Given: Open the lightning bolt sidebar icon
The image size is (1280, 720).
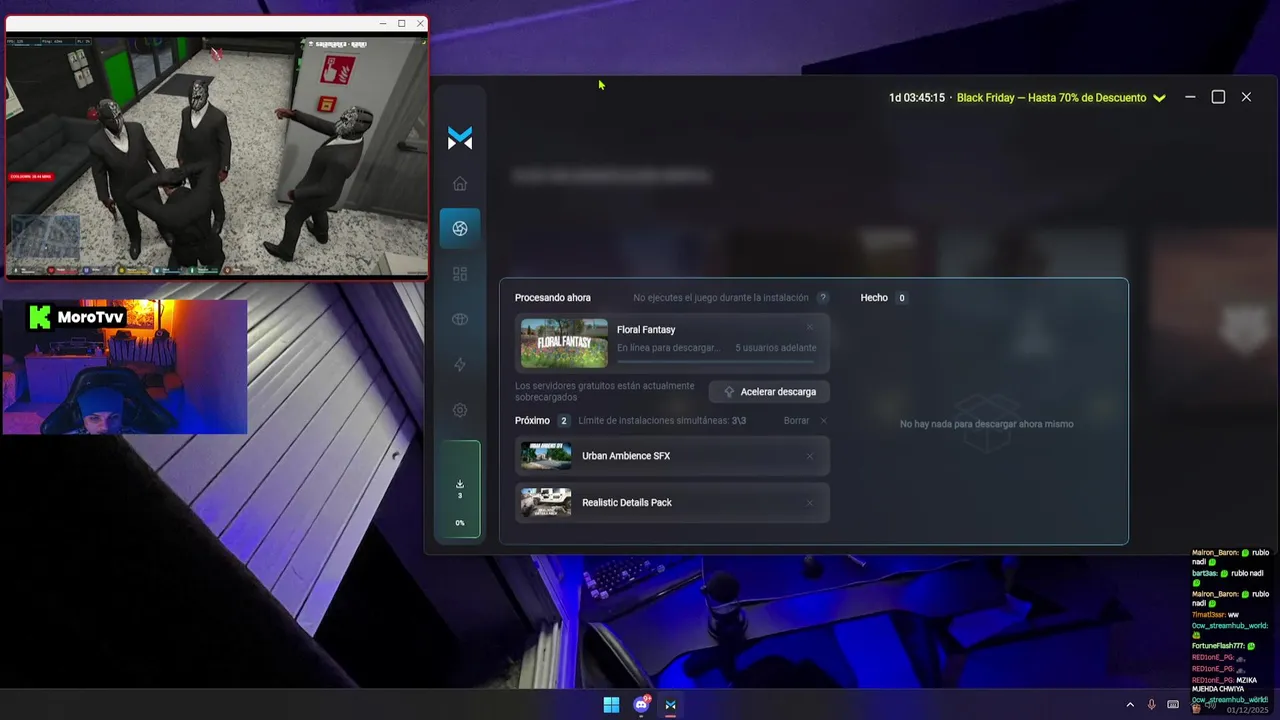Looking at the screenshot, I should 460,365.
